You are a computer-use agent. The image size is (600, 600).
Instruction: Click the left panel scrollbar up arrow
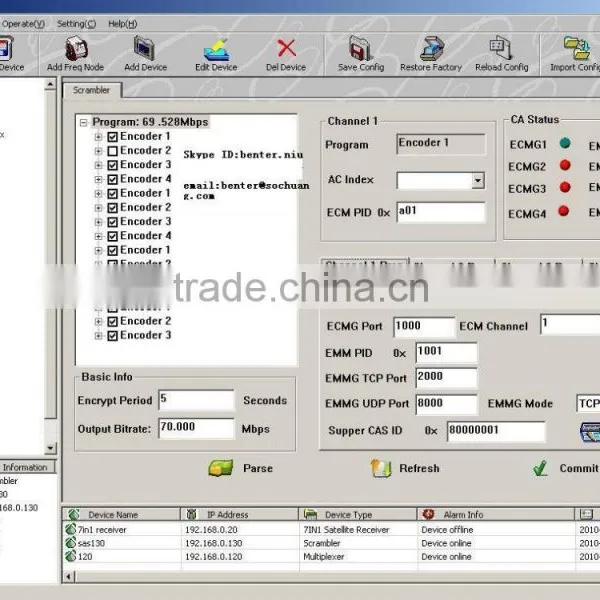51,84
